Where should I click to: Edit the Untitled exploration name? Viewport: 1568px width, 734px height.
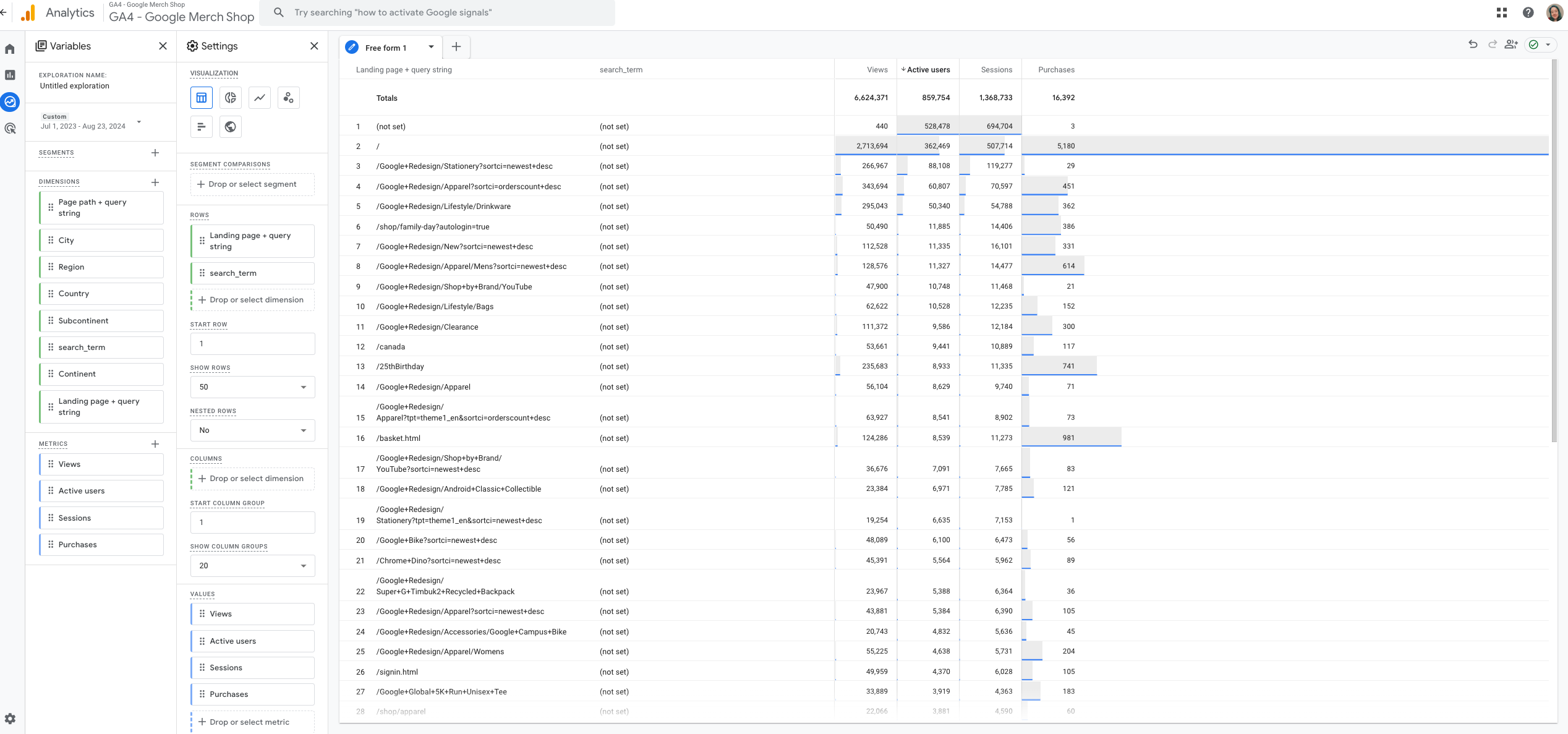pos(75,86)
